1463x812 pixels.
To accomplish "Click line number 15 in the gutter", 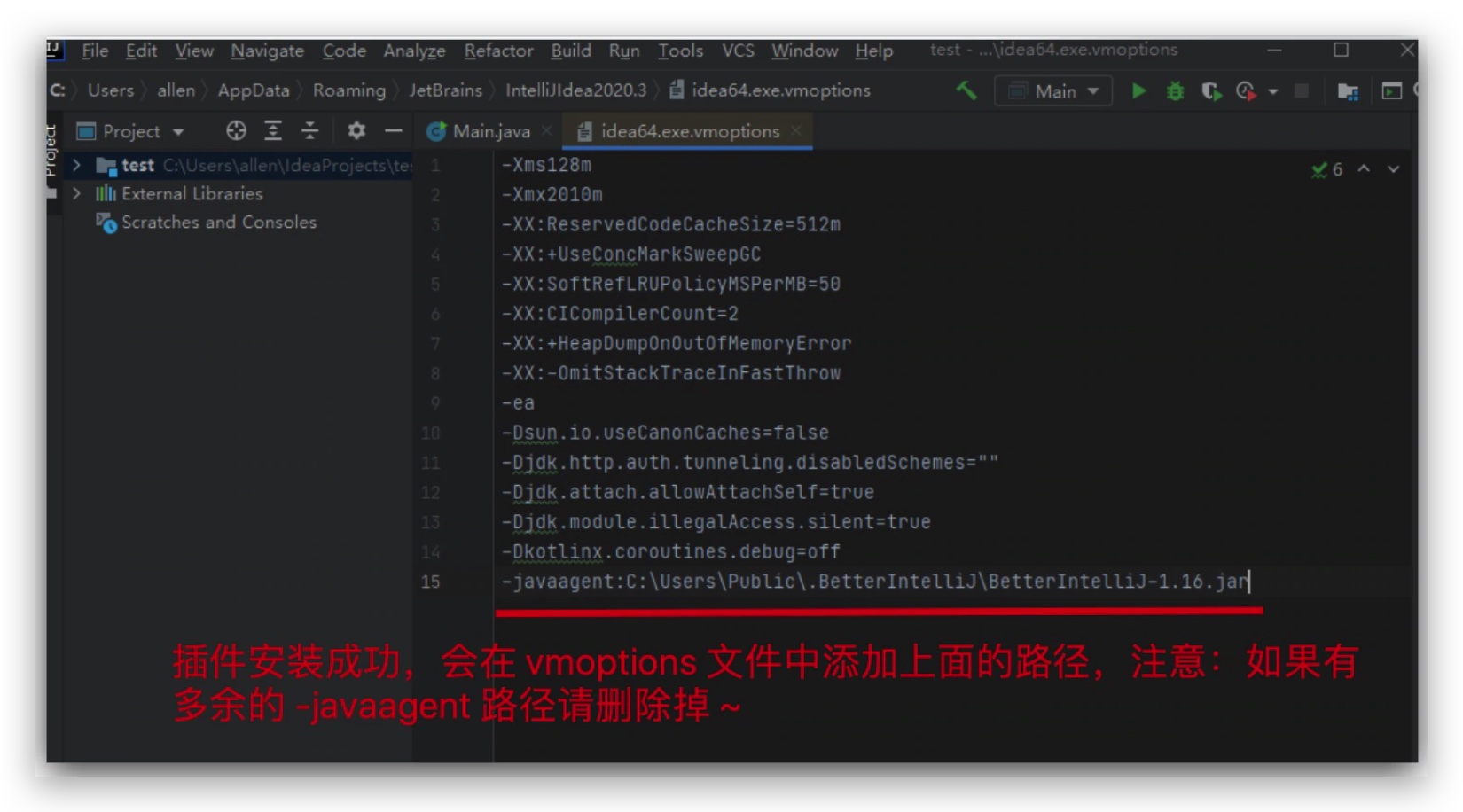I will point(430,582).
